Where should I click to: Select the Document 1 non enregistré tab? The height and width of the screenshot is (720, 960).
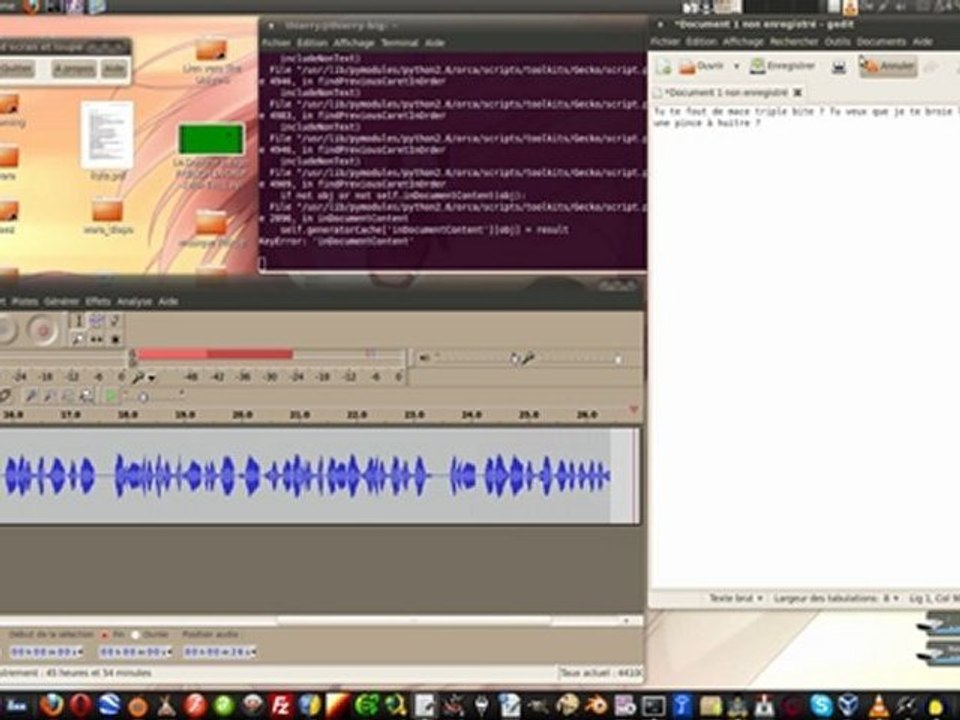click(726, 92)
